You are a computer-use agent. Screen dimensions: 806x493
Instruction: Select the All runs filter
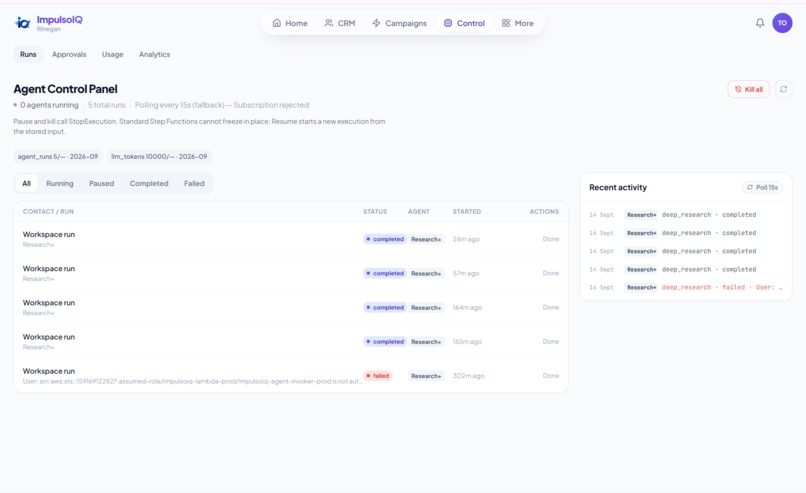pos(26,183)
